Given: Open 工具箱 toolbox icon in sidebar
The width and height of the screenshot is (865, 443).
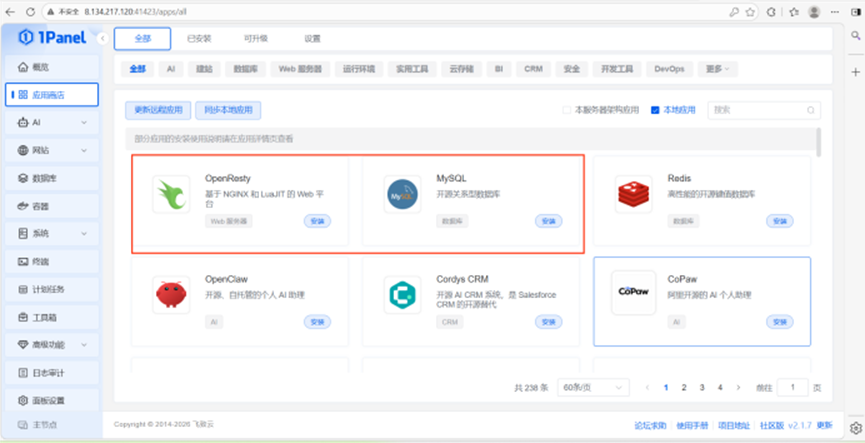Looking at the screenshot, I should (x=23, y=317).
